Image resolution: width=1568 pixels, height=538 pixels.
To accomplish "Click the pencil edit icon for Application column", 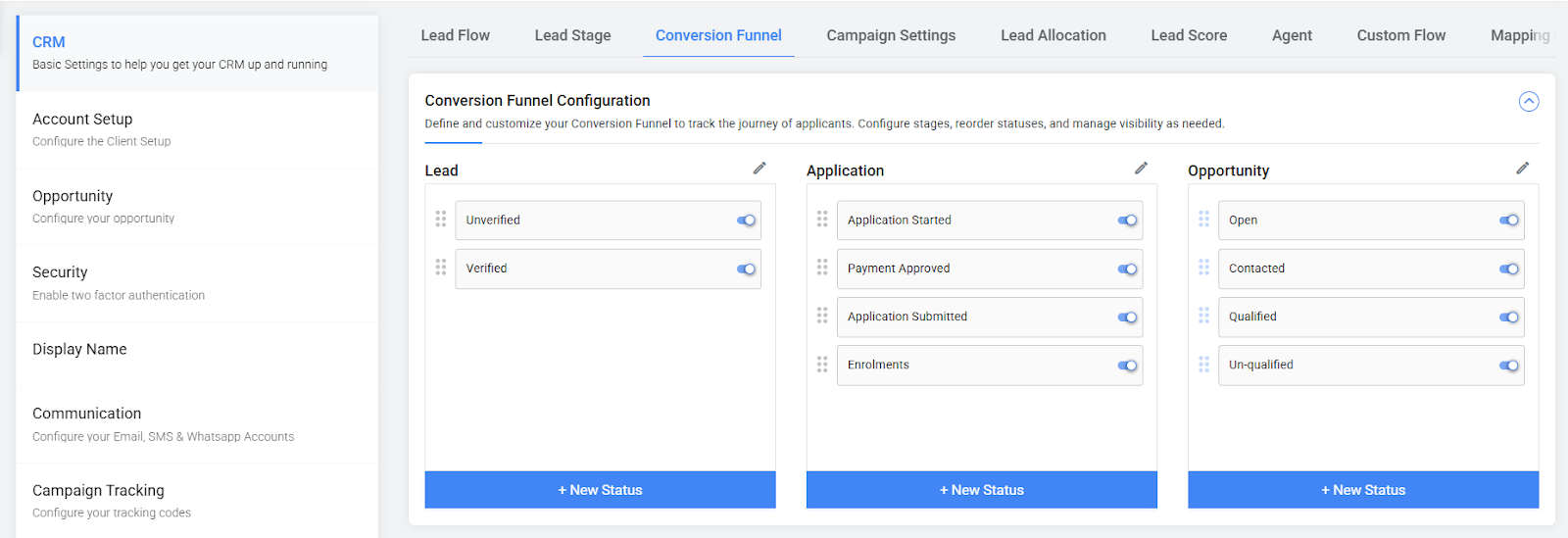I will coord(1141,169).
